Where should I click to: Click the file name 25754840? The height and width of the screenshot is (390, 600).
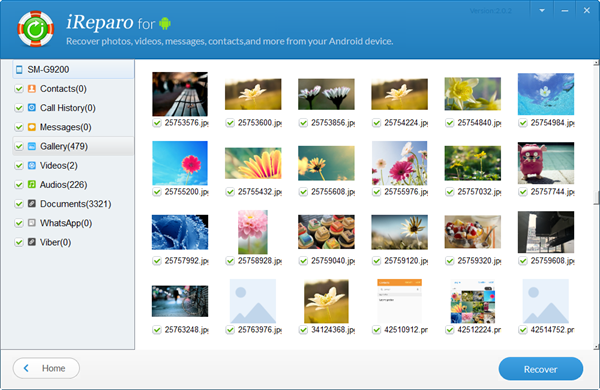[479, 123]
